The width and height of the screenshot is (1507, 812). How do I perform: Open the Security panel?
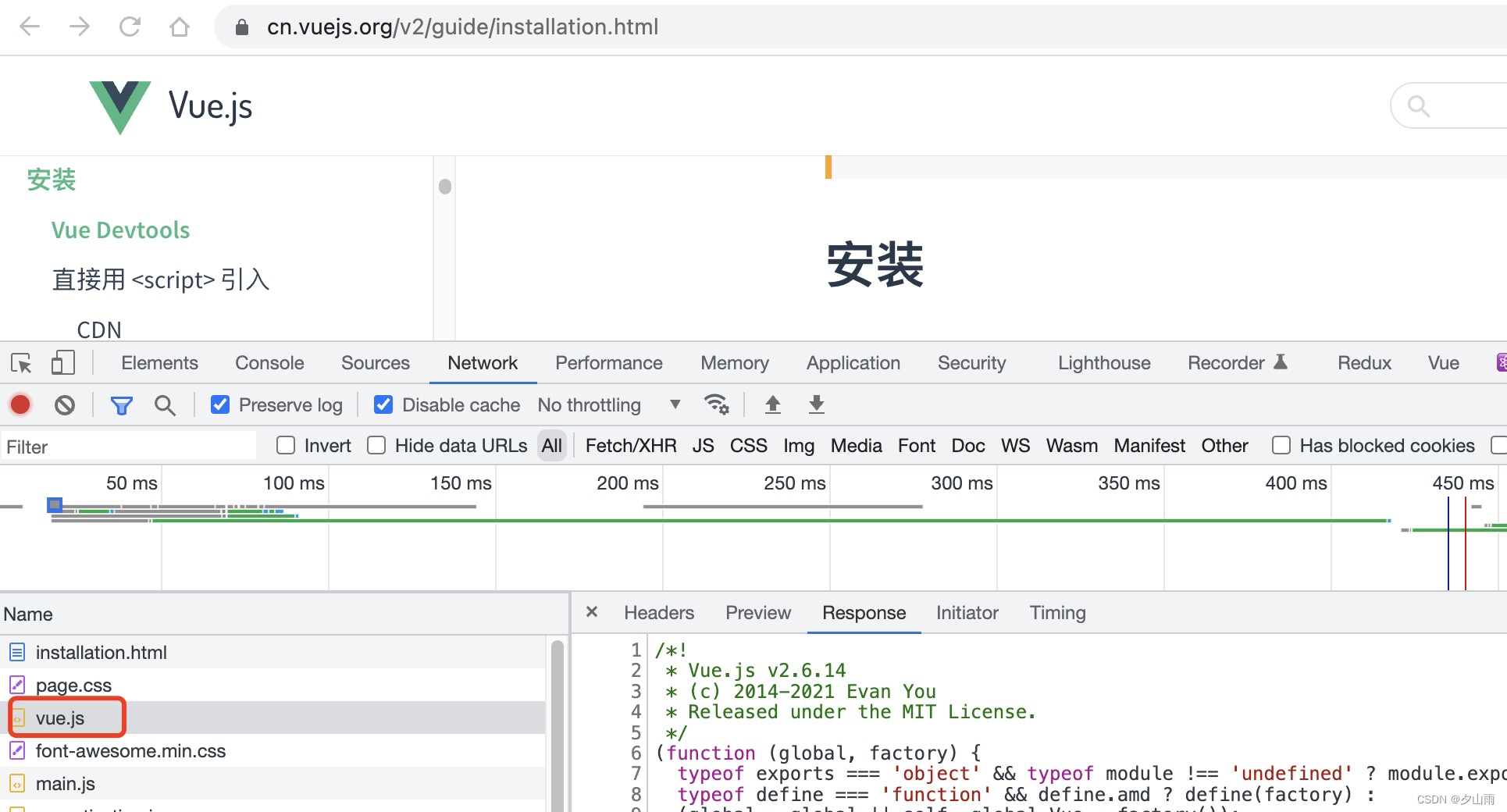click(x=972, y=363)
